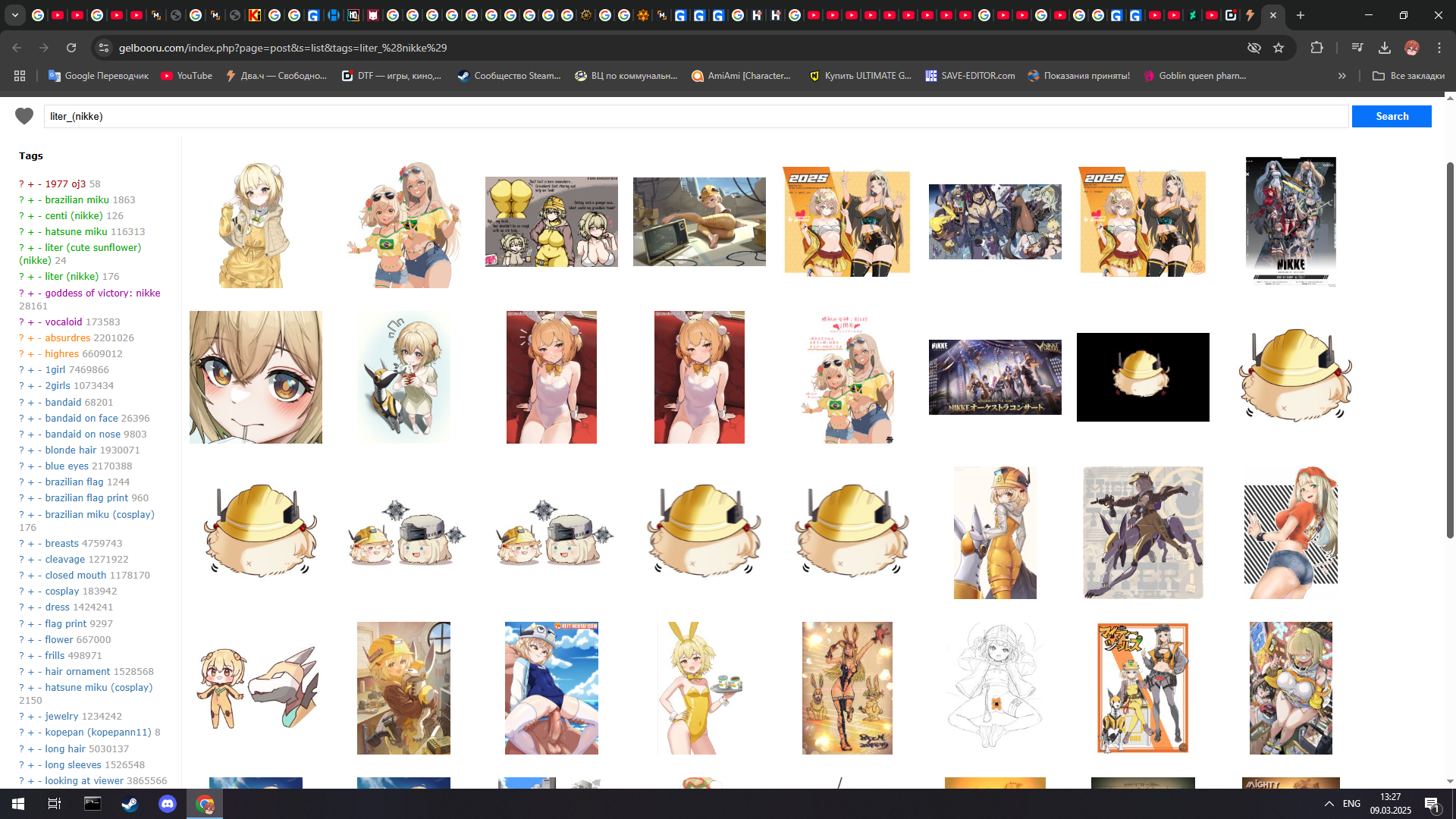Go forward in browser history
This screenshot has width=1456, height=819.
pyautogui.click(x=44, y=48)
